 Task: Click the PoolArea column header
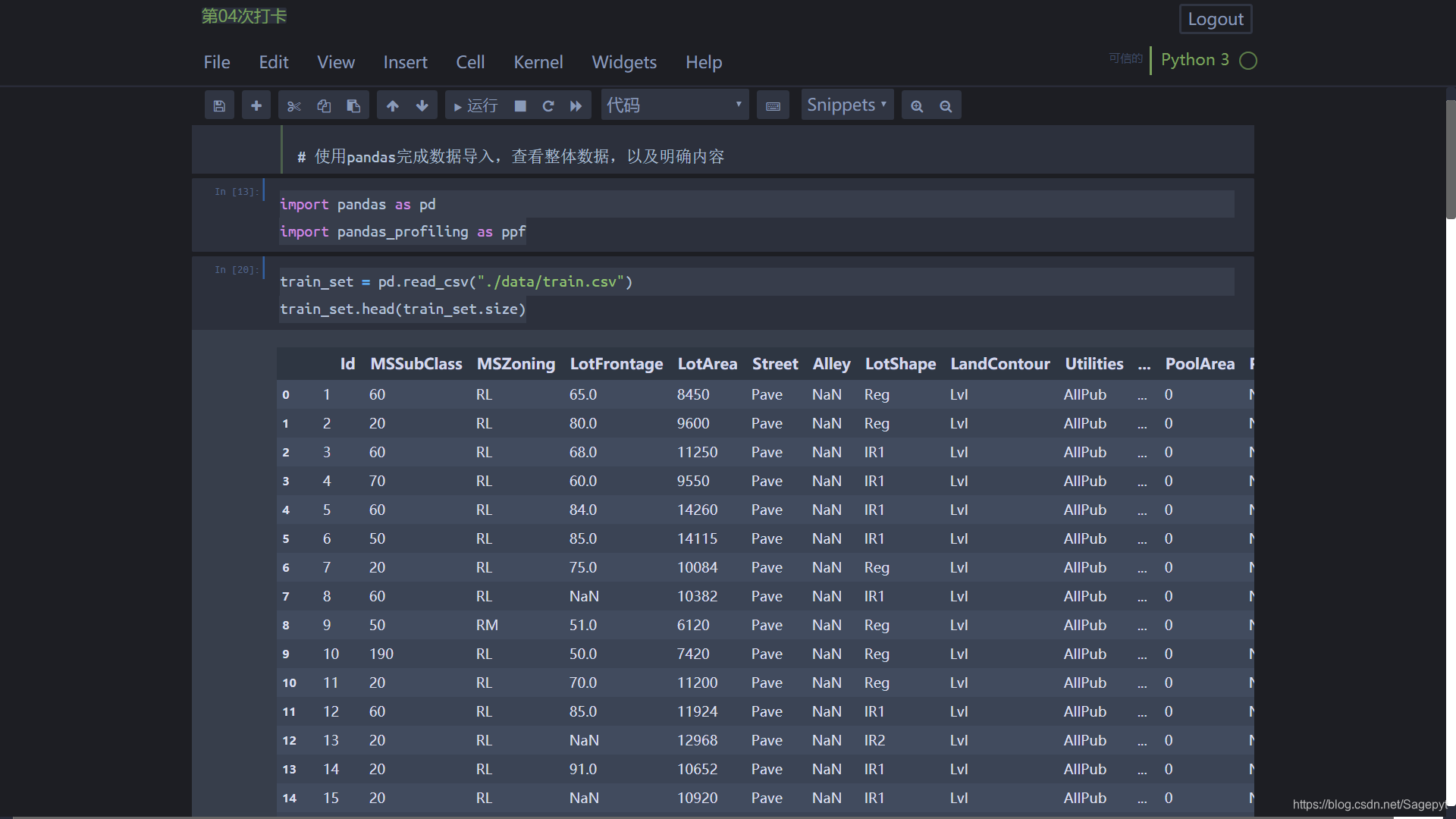[x=1200, y=364]
